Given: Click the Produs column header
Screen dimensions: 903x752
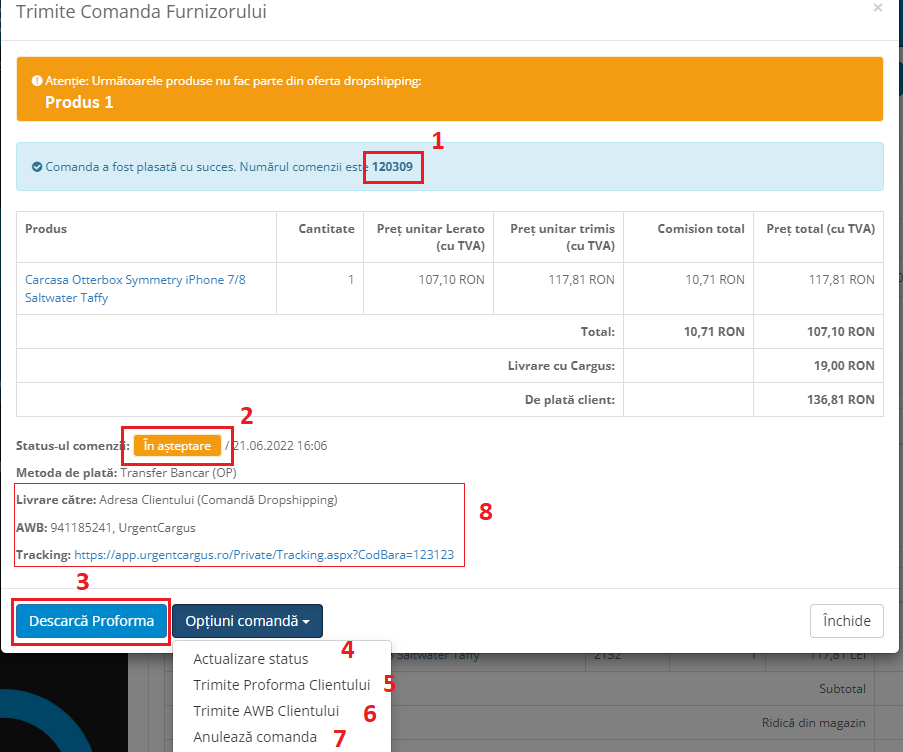Looking at the screenshot, I should [46, 229].
